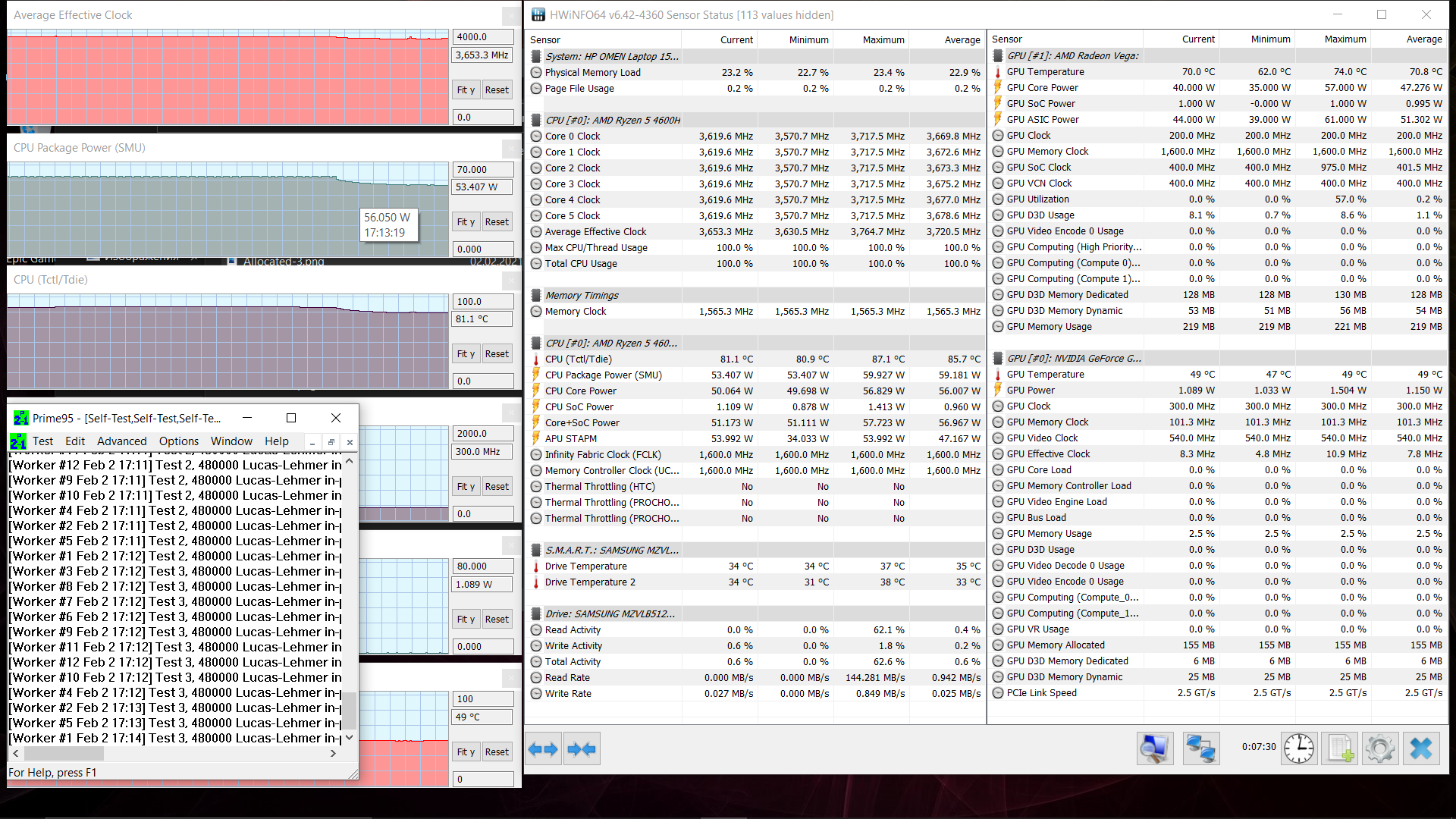Click Prime95 vertical scrollbar up arrow
Screen dimensions: 1456x819
coord(349,460)
